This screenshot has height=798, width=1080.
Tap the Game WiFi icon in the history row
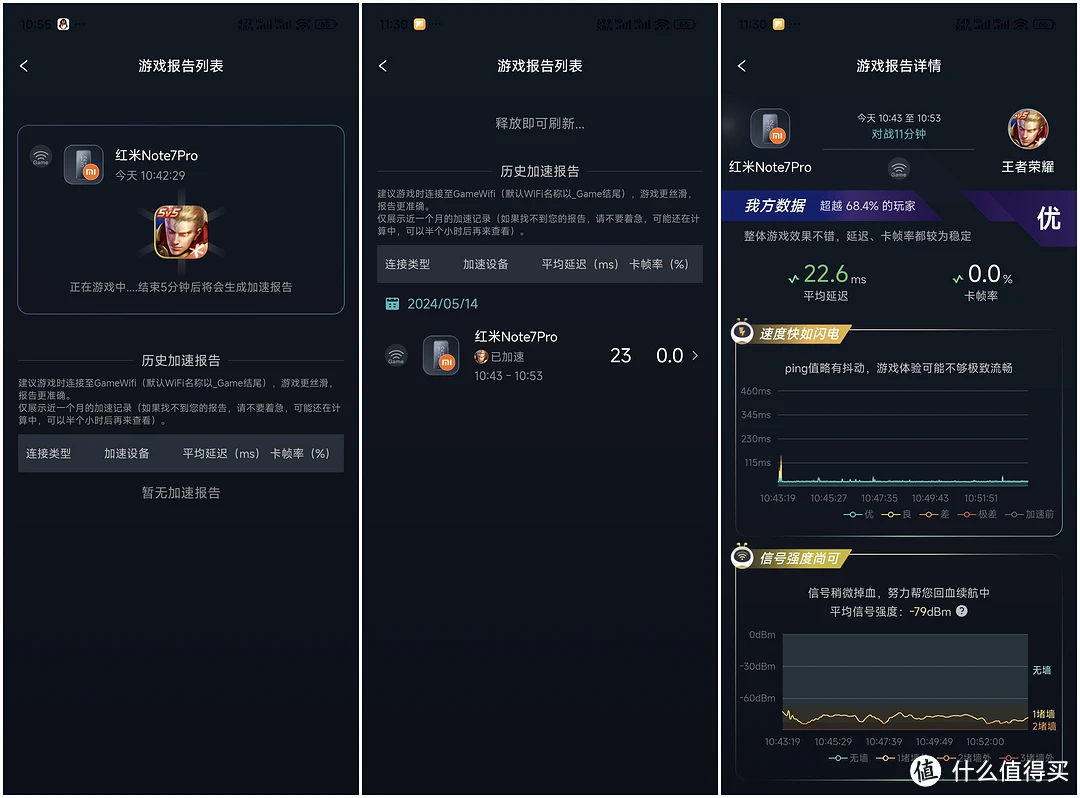click(396, 355)
